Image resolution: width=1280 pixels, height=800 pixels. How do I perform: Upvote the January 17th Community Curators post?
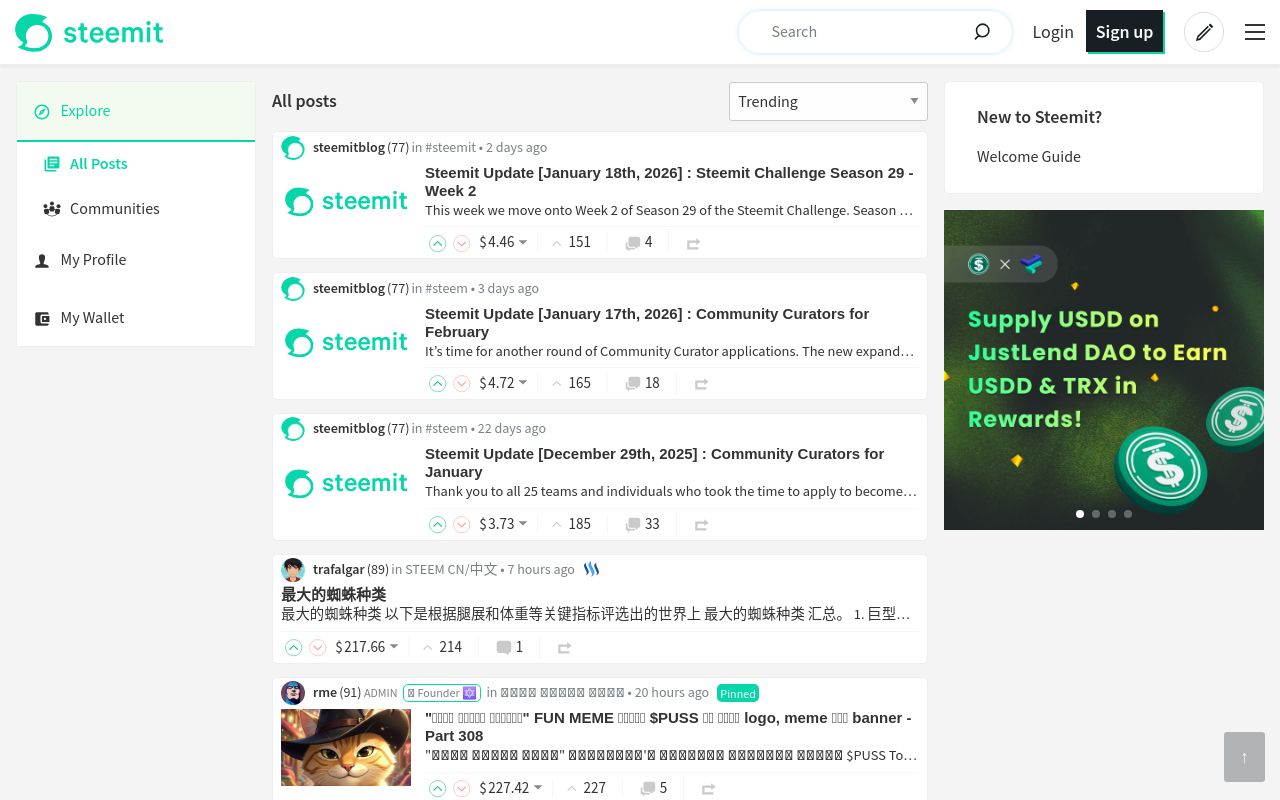click(x=437, y=384)
